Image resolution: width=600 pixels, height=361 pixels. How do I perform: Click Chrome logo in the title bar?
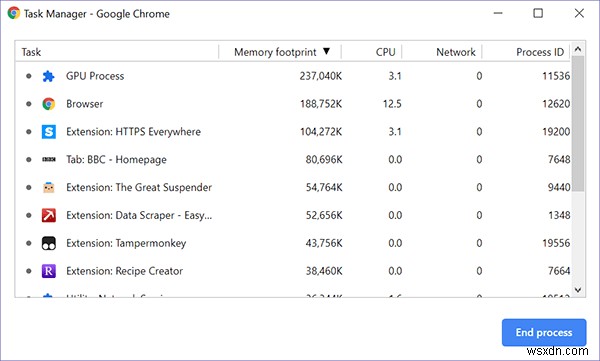click(13, 13)
